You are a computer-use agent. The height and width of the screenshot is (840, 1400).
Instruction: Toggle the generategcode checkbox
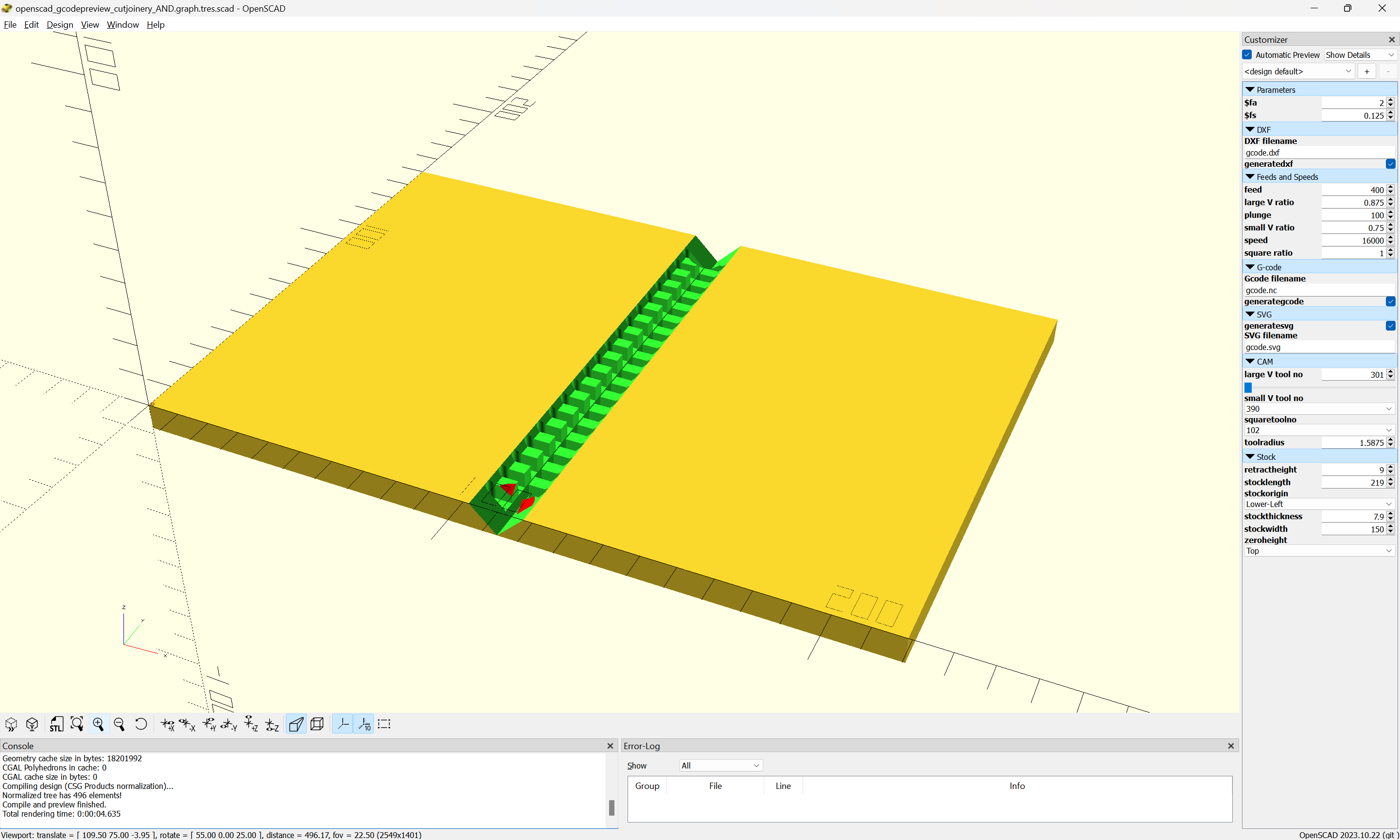click(1390, 302)
